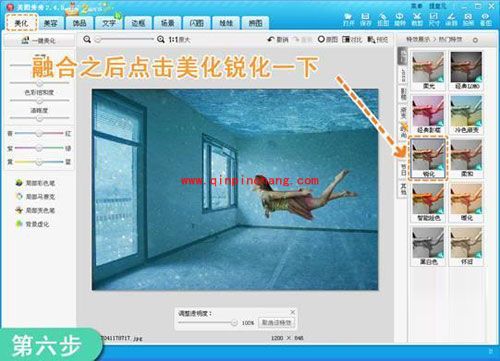
Task: Apply the 暖化 warm effect
Action: [466, 202]
